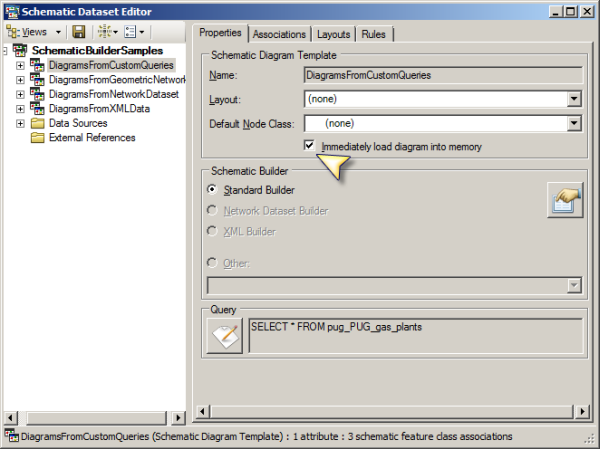
Task: Click tree panel scroll left arrow
Action: 11,418
